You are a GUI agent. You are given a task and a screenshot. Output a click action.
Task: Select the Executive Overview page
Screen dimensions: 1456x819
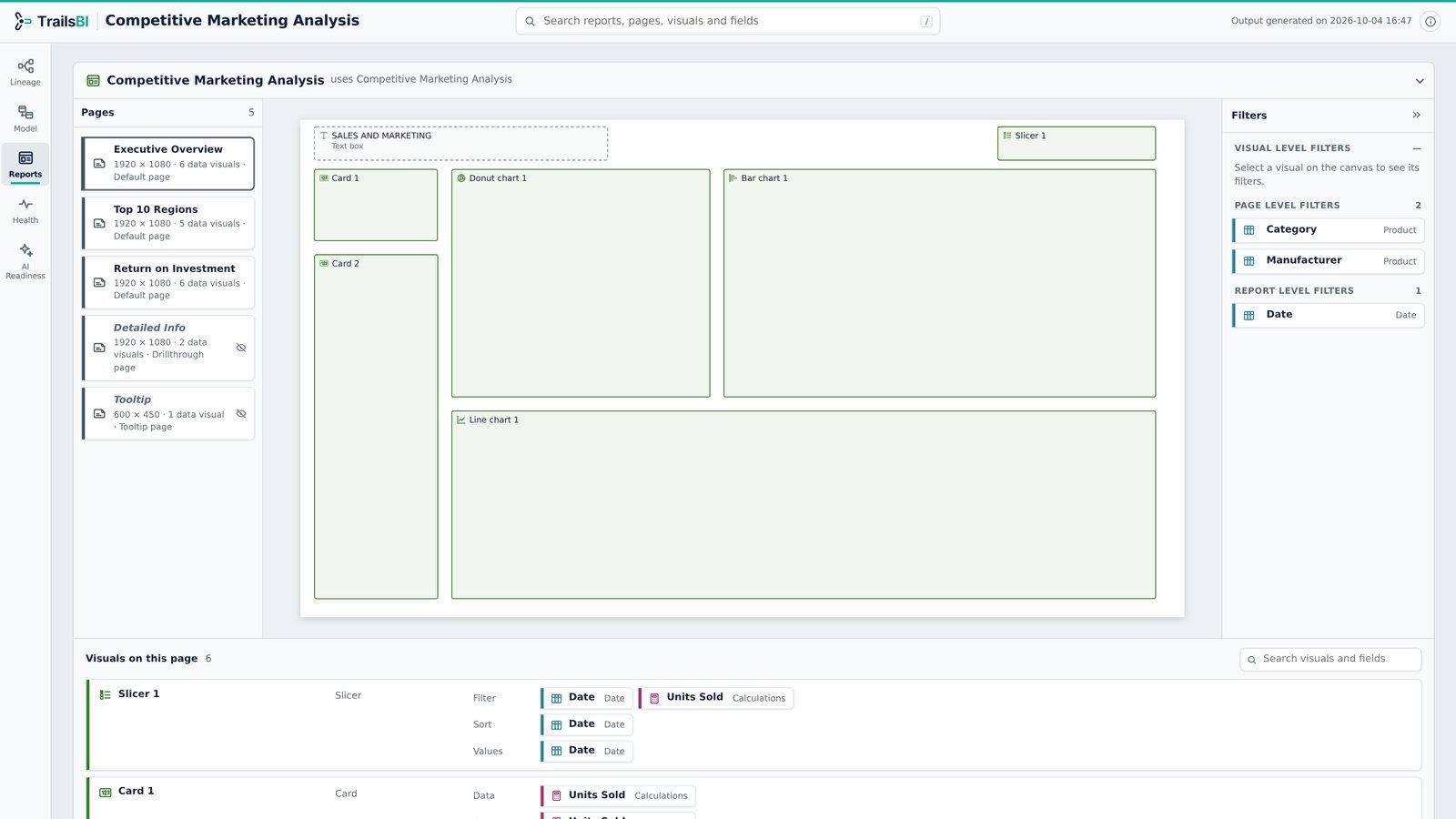point(168,164)
